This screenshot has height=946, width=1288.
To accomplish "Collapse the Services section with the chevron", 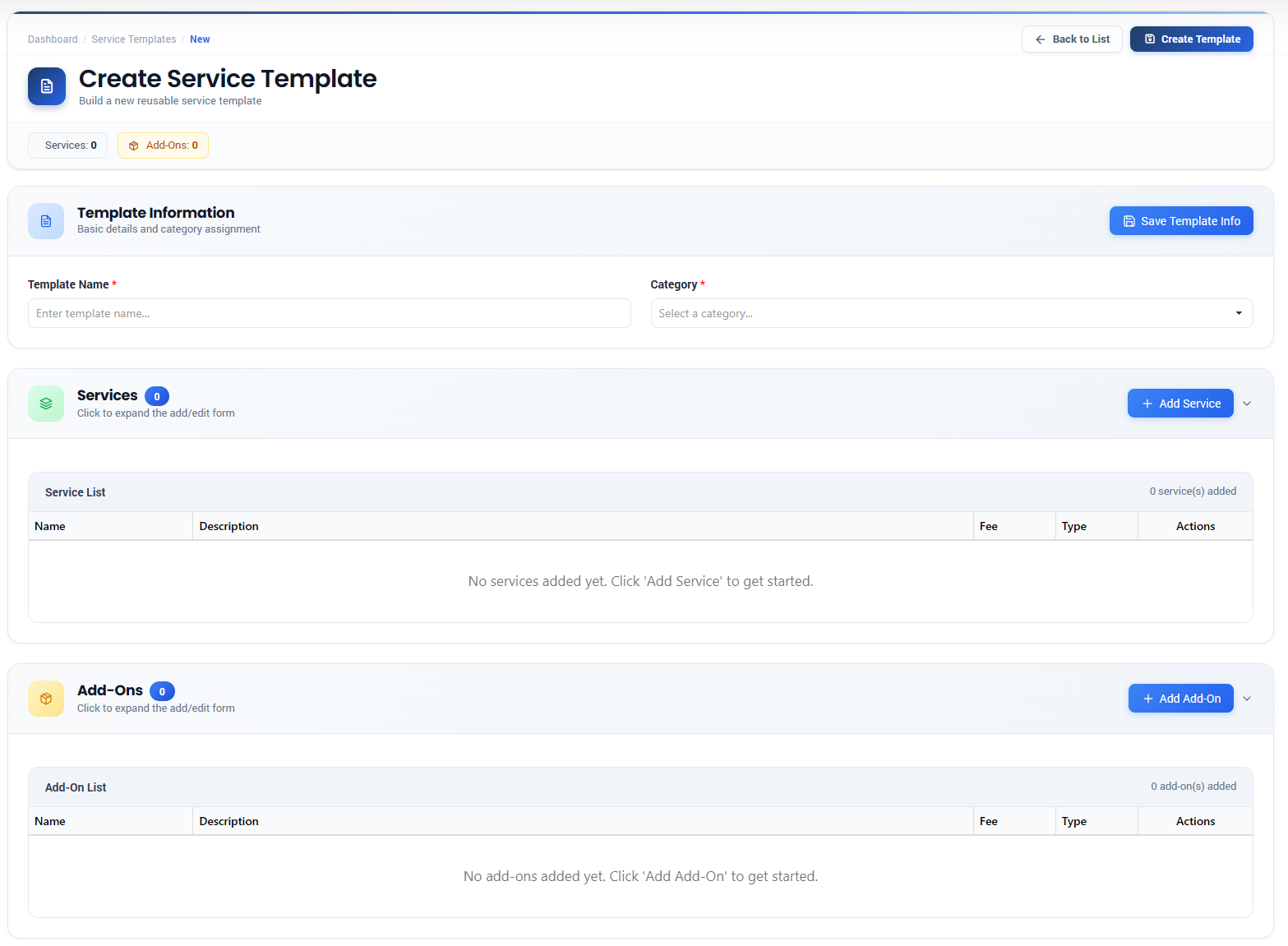I will point(1247,404).
